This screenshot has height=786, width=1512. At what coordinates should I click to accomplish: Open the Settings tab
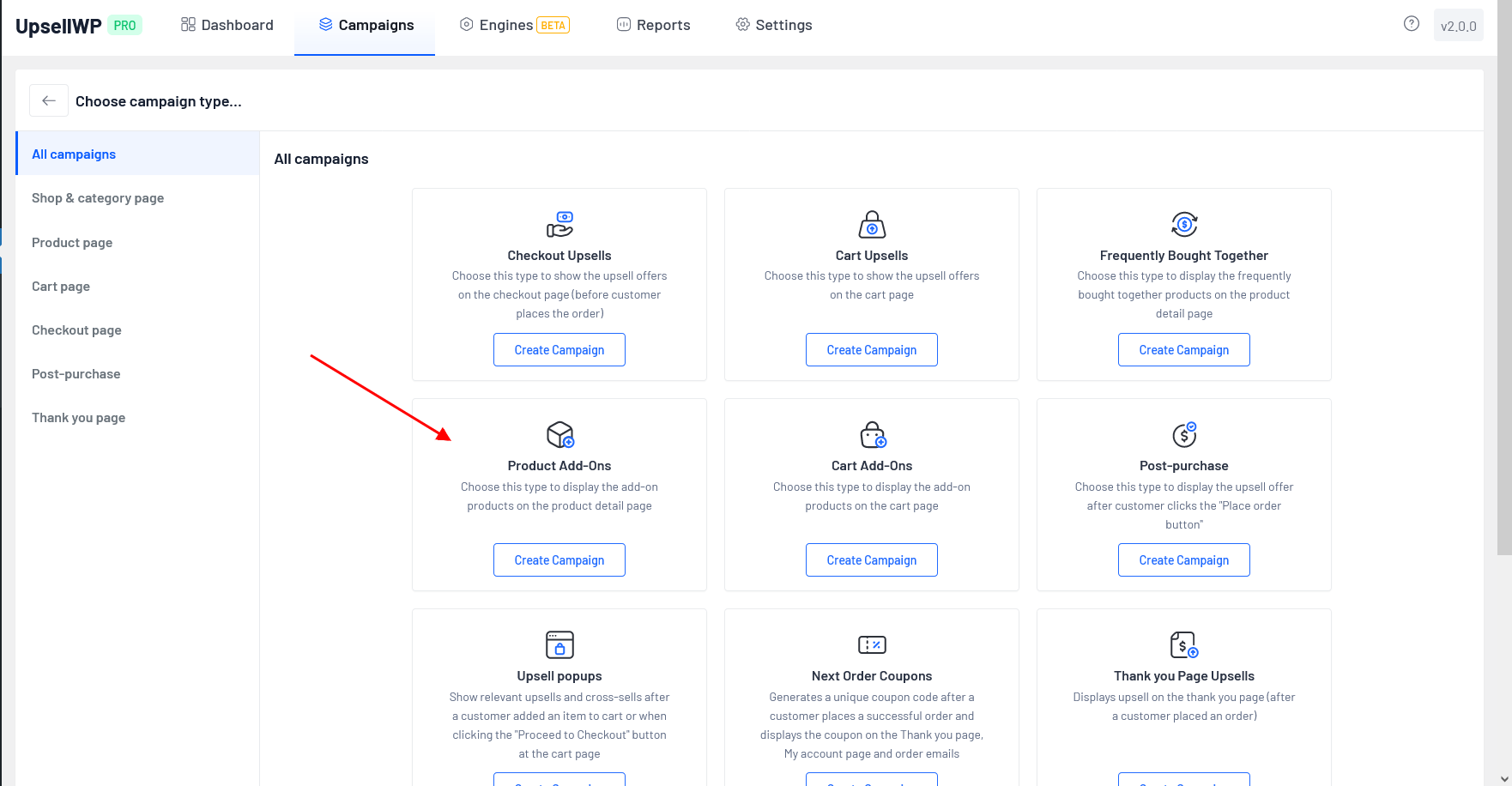(x=774, y=25)
